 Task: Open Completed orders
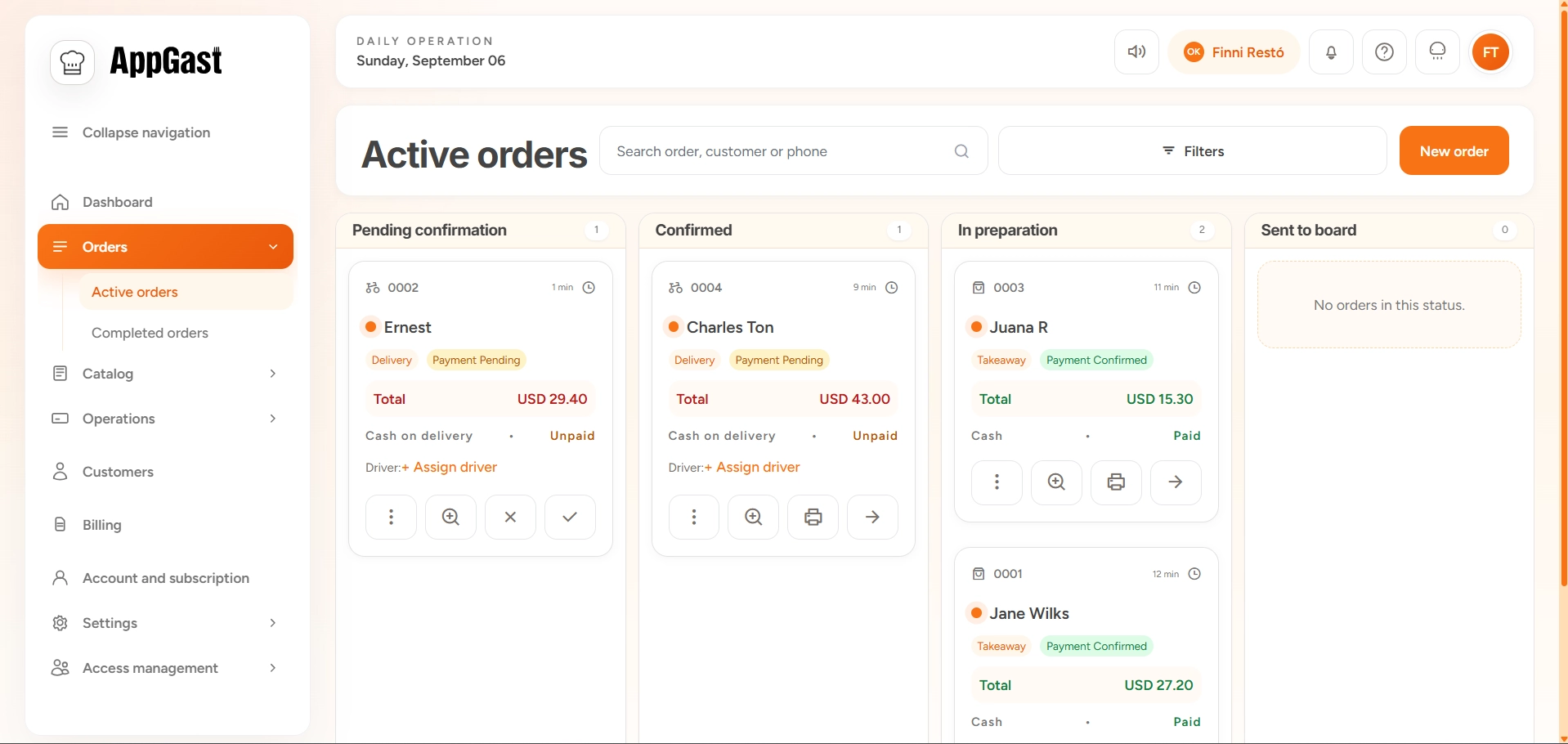pyautogui.click(x=186, y=333)
